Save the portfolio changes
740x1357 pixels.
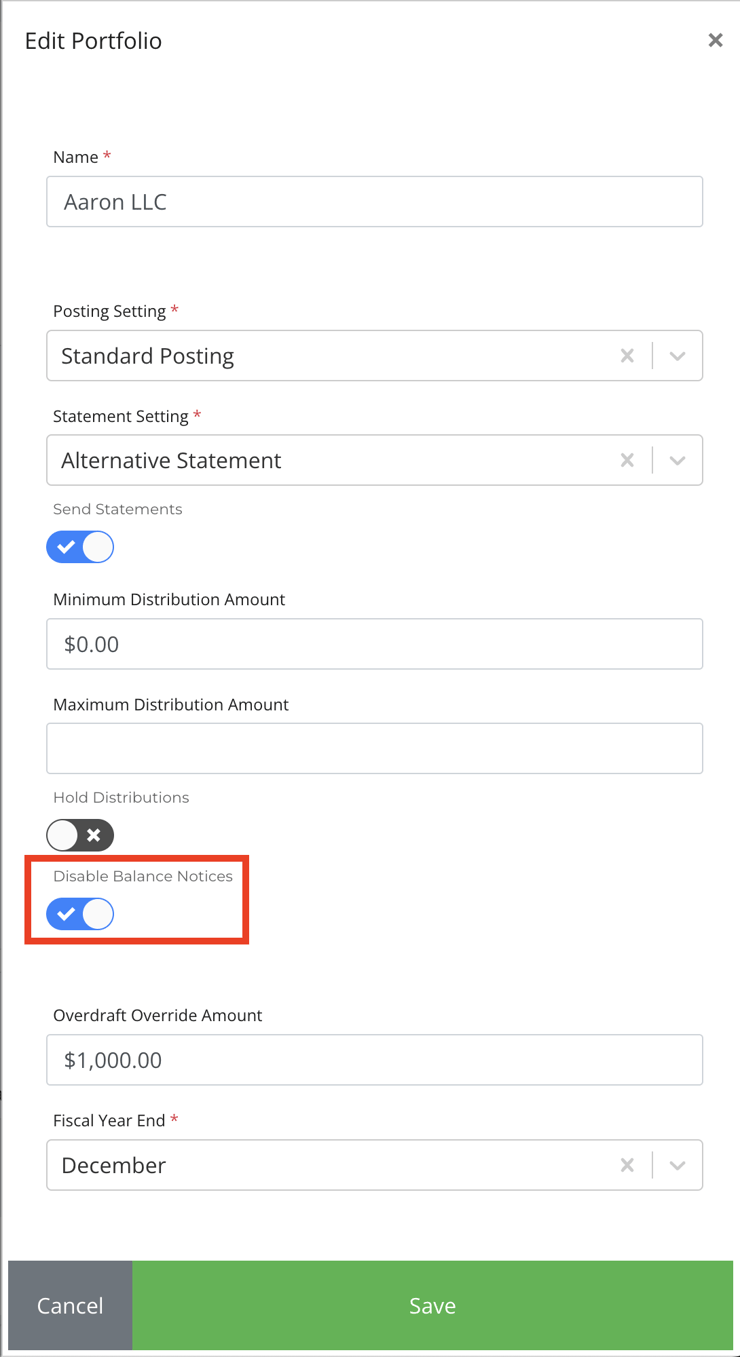tap(432, 1305)
